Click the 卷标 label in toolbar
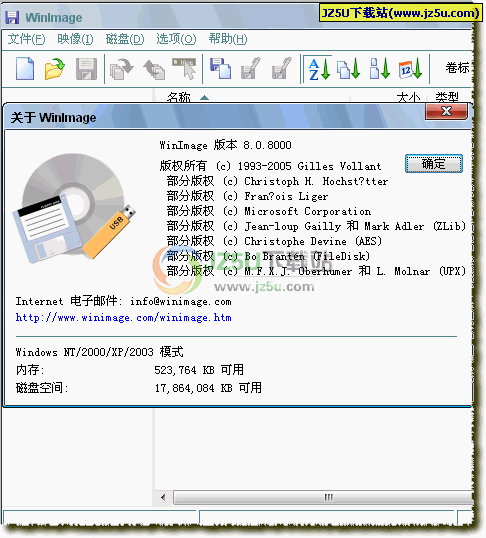This screenshot has width=486, height=538. pos(457,68)
